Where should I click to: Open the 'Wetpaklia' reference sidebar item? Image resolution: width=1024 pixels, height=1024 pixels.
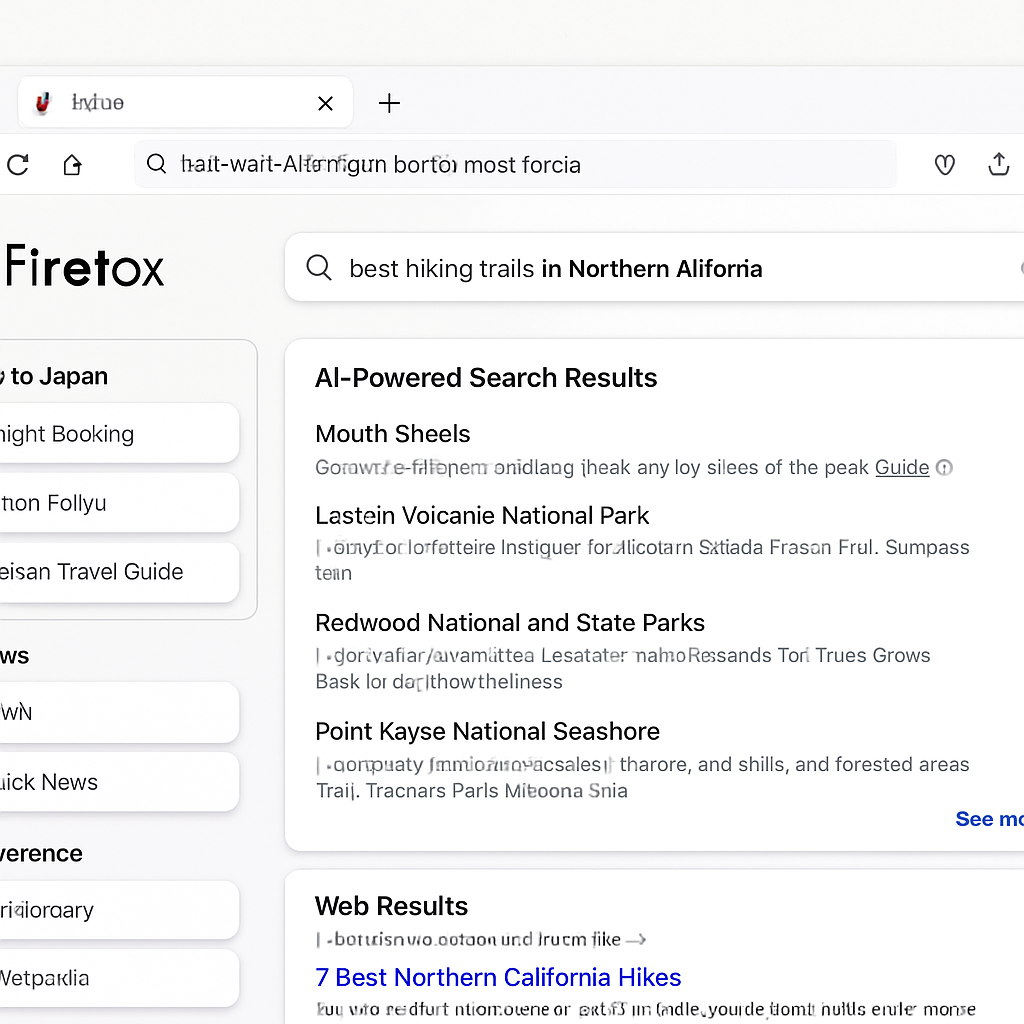(x=118, y=978)
